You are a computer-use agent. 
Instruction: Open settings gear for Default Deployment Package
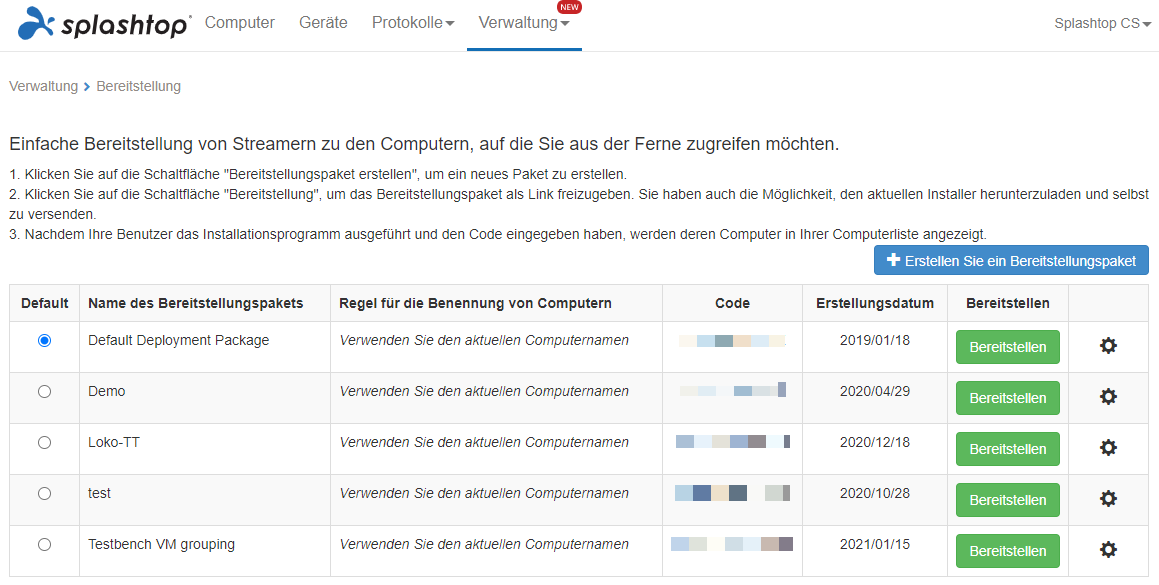point(1108,345)
